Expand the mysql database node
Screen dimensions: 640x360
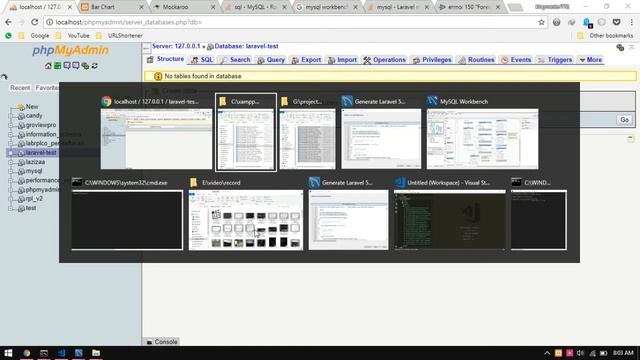(x=11, y=171)
